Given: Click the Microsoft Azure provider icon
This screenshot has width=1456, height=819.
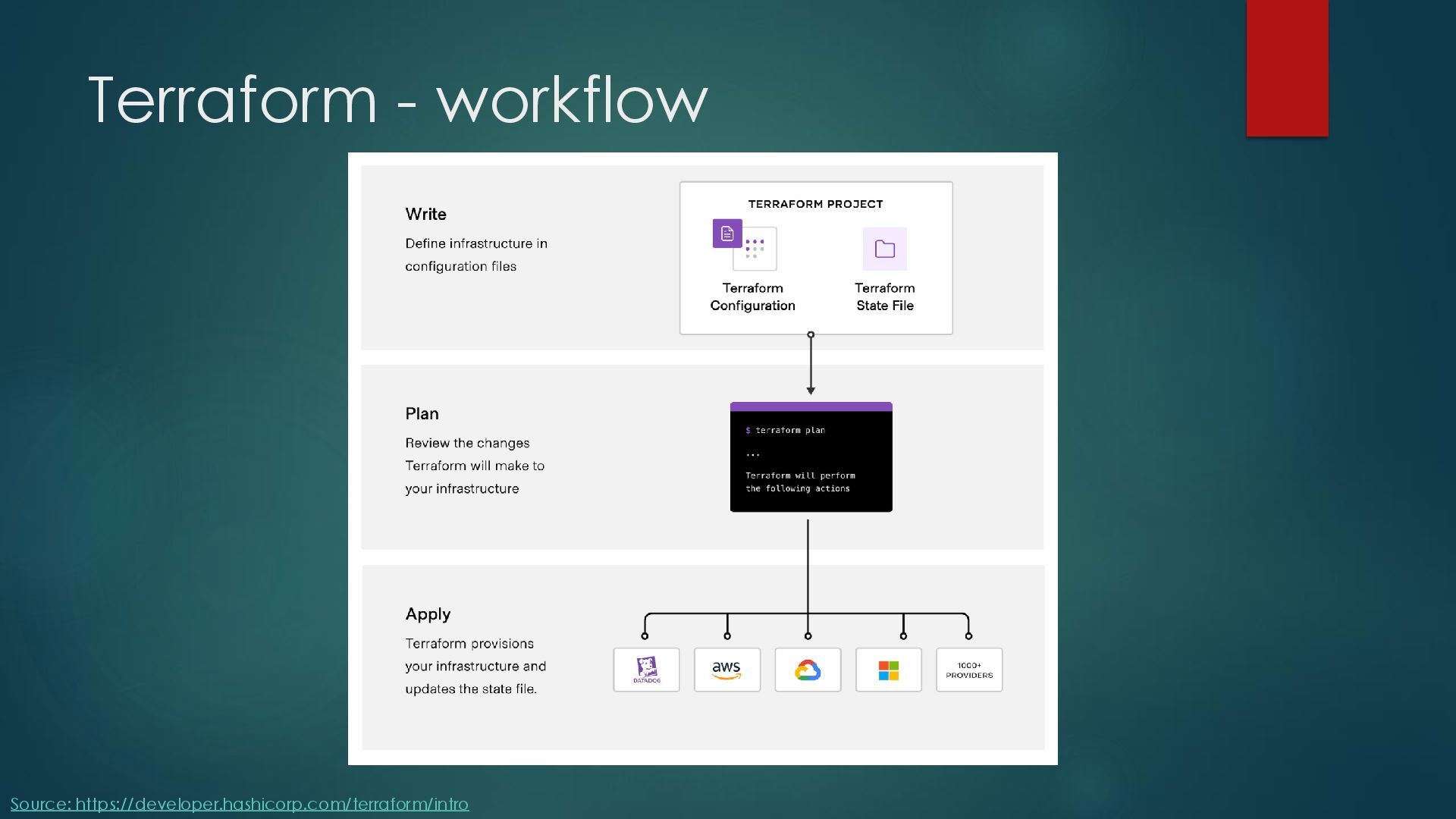Looking at the screenshot, I should (889, 670).
